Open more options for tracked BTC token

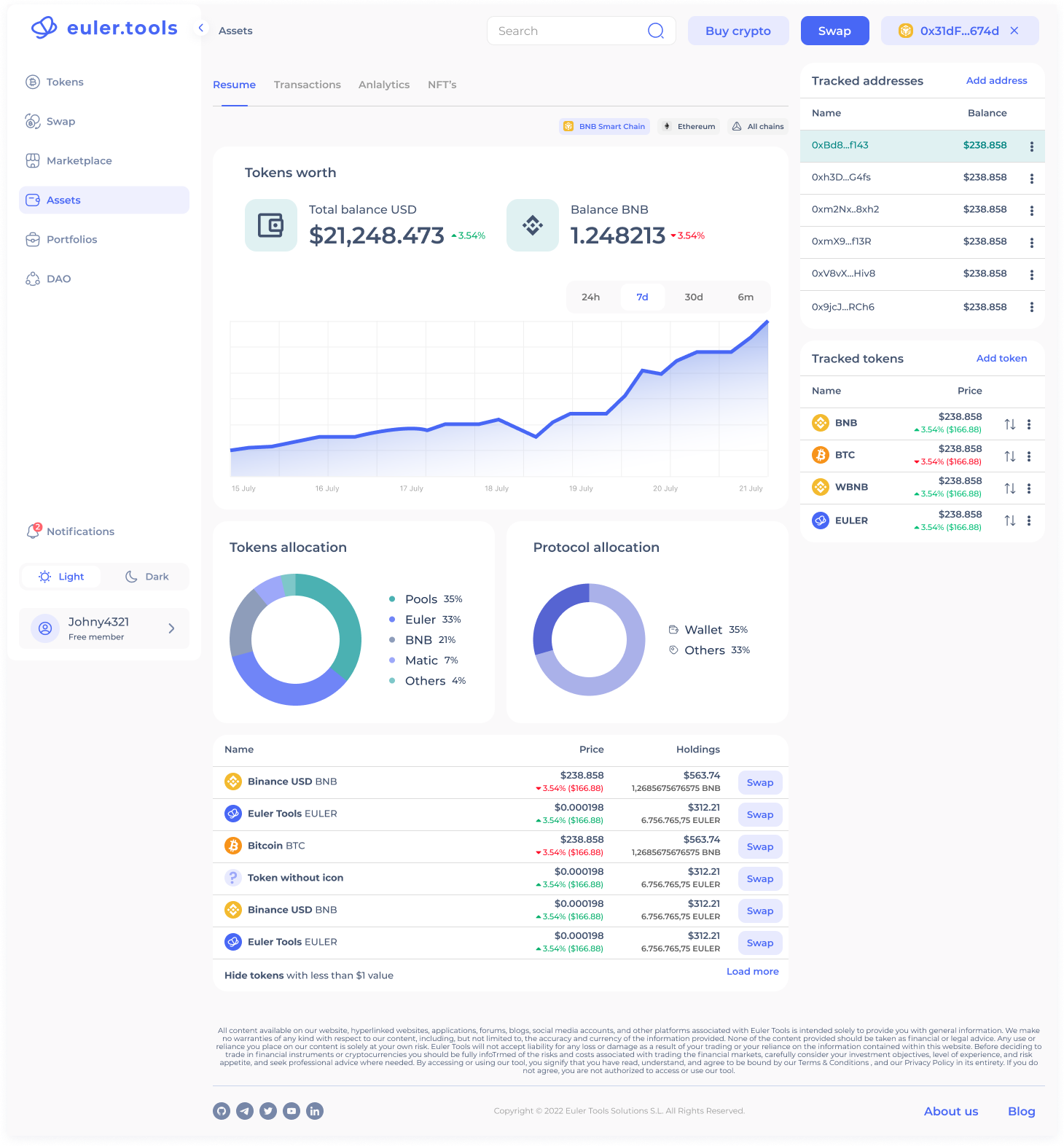(1029, 456)
